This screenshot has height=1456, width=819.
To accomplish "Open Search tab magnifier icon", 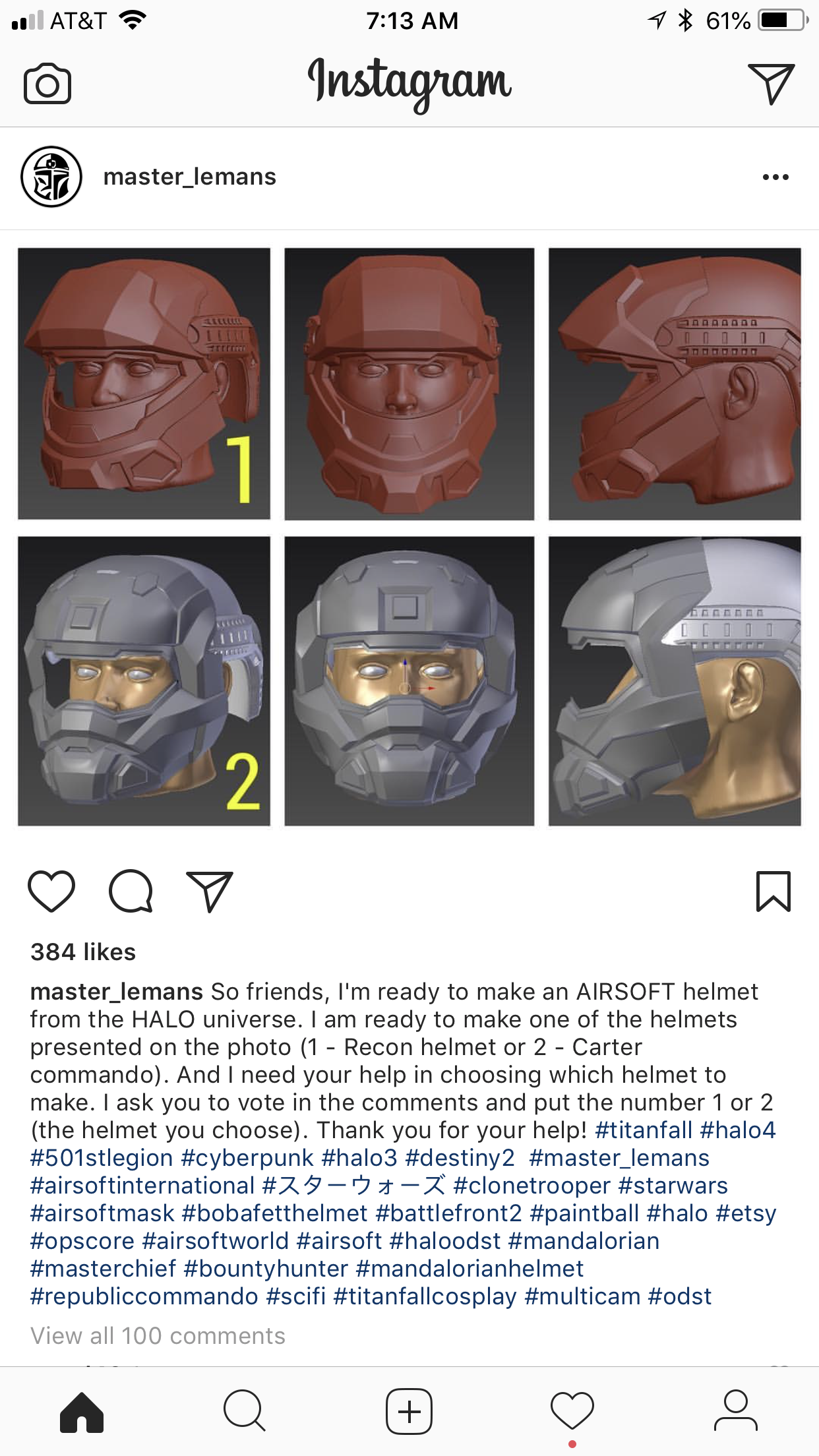I will click(245, 1411).
